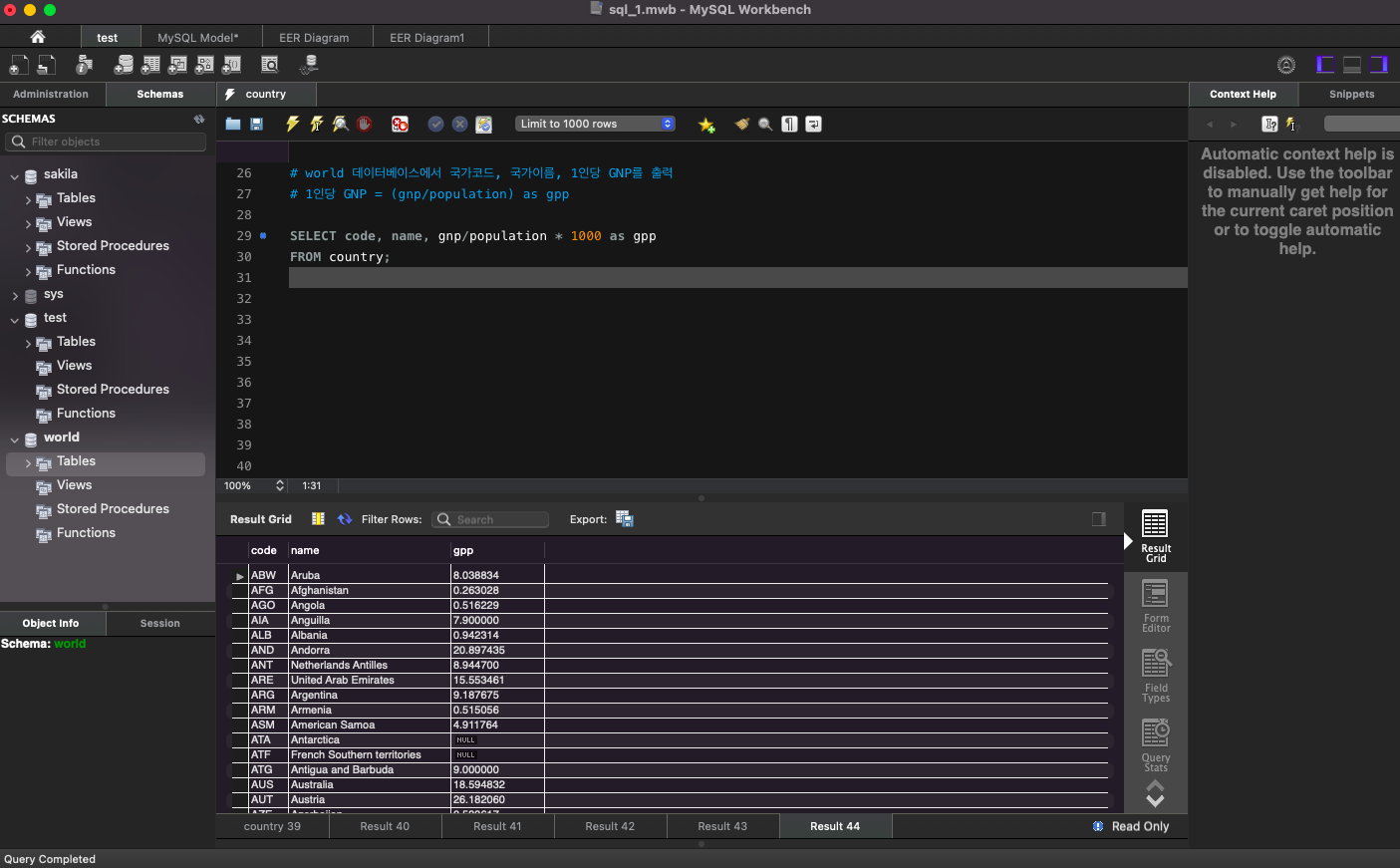Save snippet star icon
This screenshot has width=1400, height=868.
coord(706,125)
